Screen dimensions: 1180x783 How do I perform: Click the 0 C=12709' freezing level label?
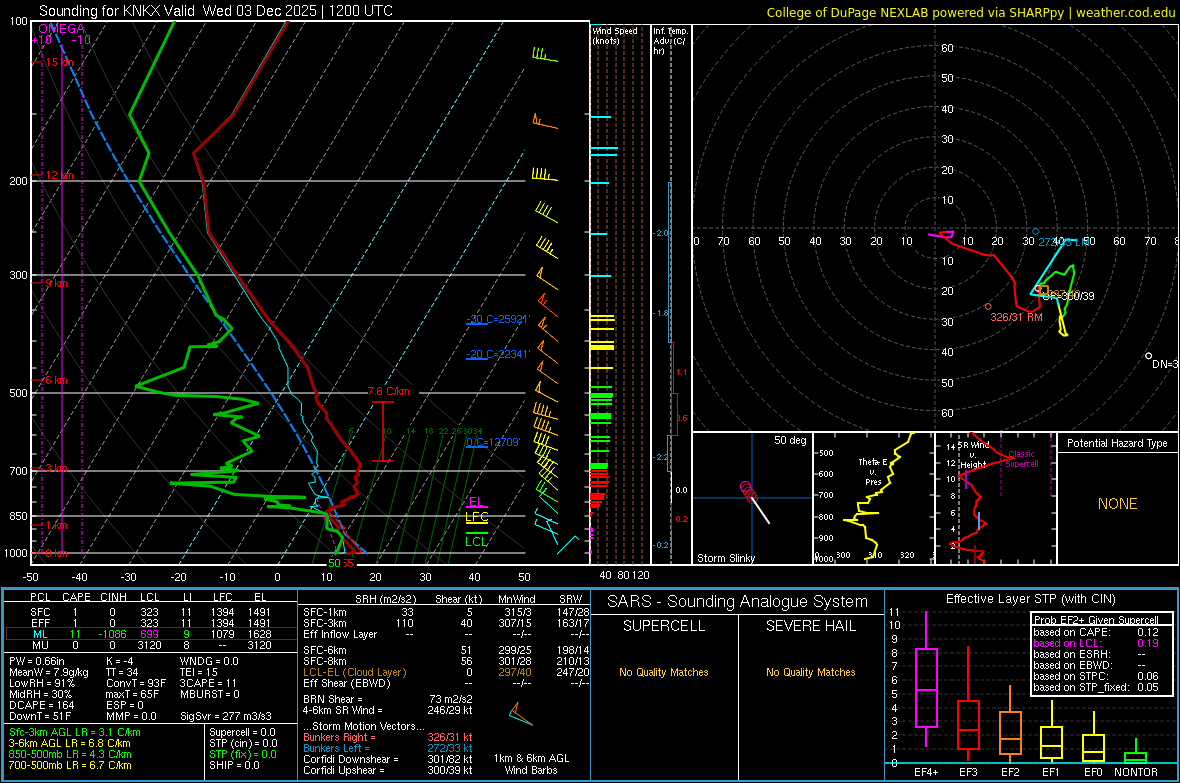pos(493,442)
